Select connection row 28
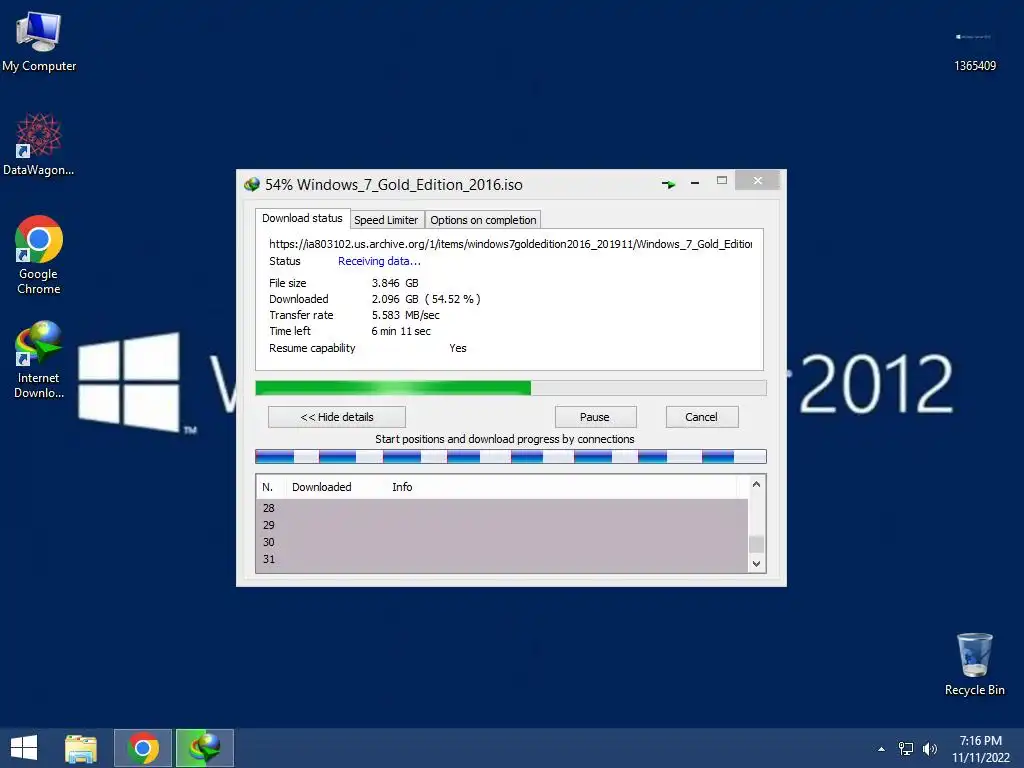Screen dimensions: 1024x768 pyautogui.click(x=502, y=508)
